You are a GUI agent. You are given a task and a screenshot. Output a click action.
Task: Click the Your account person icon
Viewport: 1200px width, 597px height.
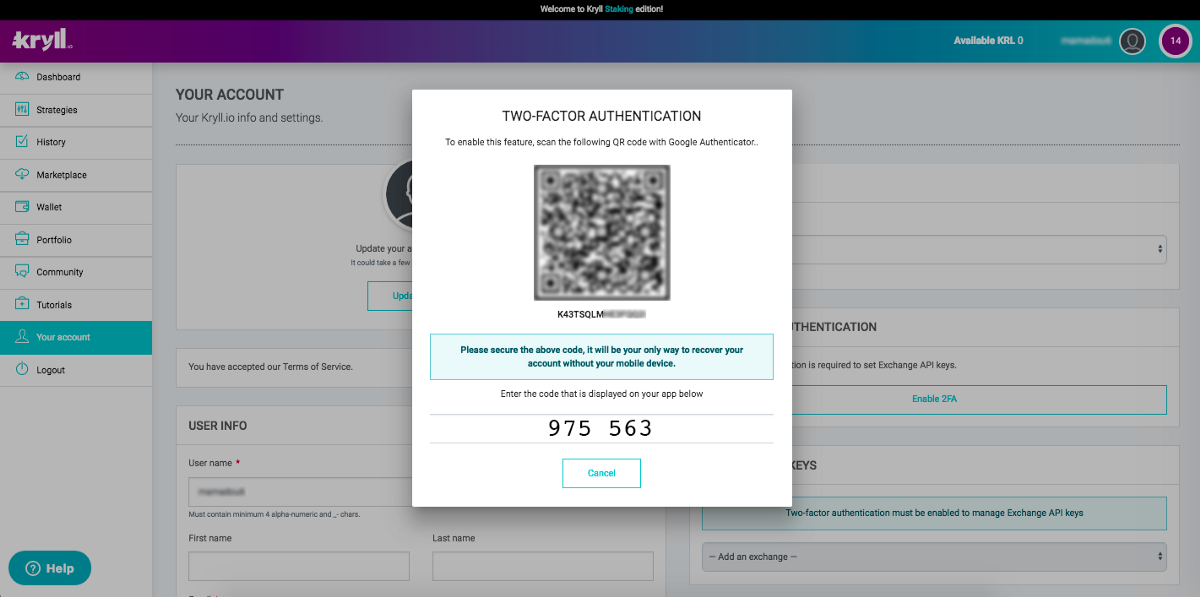22,337
